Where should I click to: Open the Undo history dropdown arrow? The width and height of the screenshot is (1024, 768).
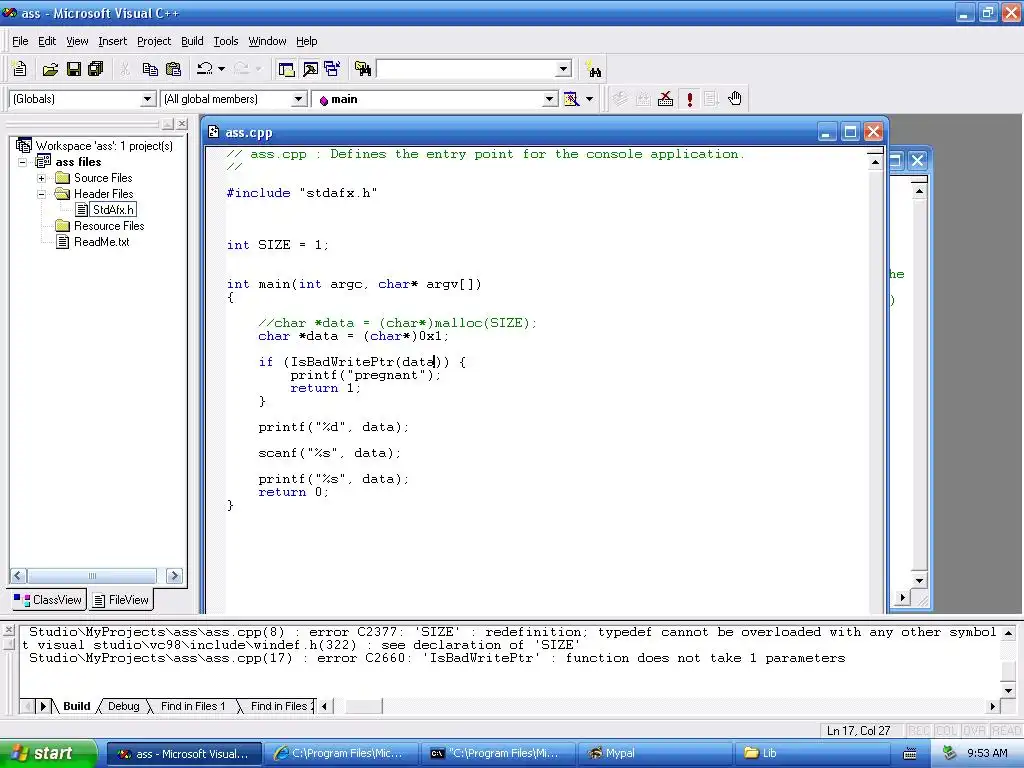[222, 69]
